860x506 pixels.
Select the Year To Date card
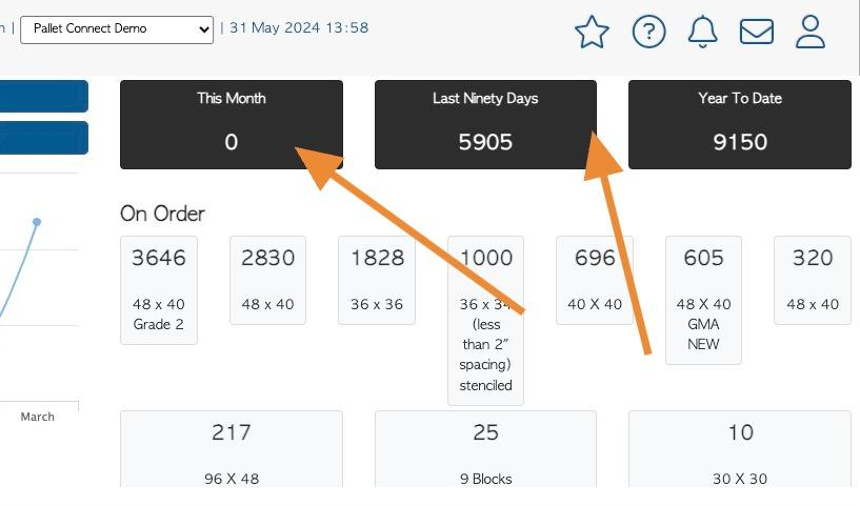(x=739, y=124)
